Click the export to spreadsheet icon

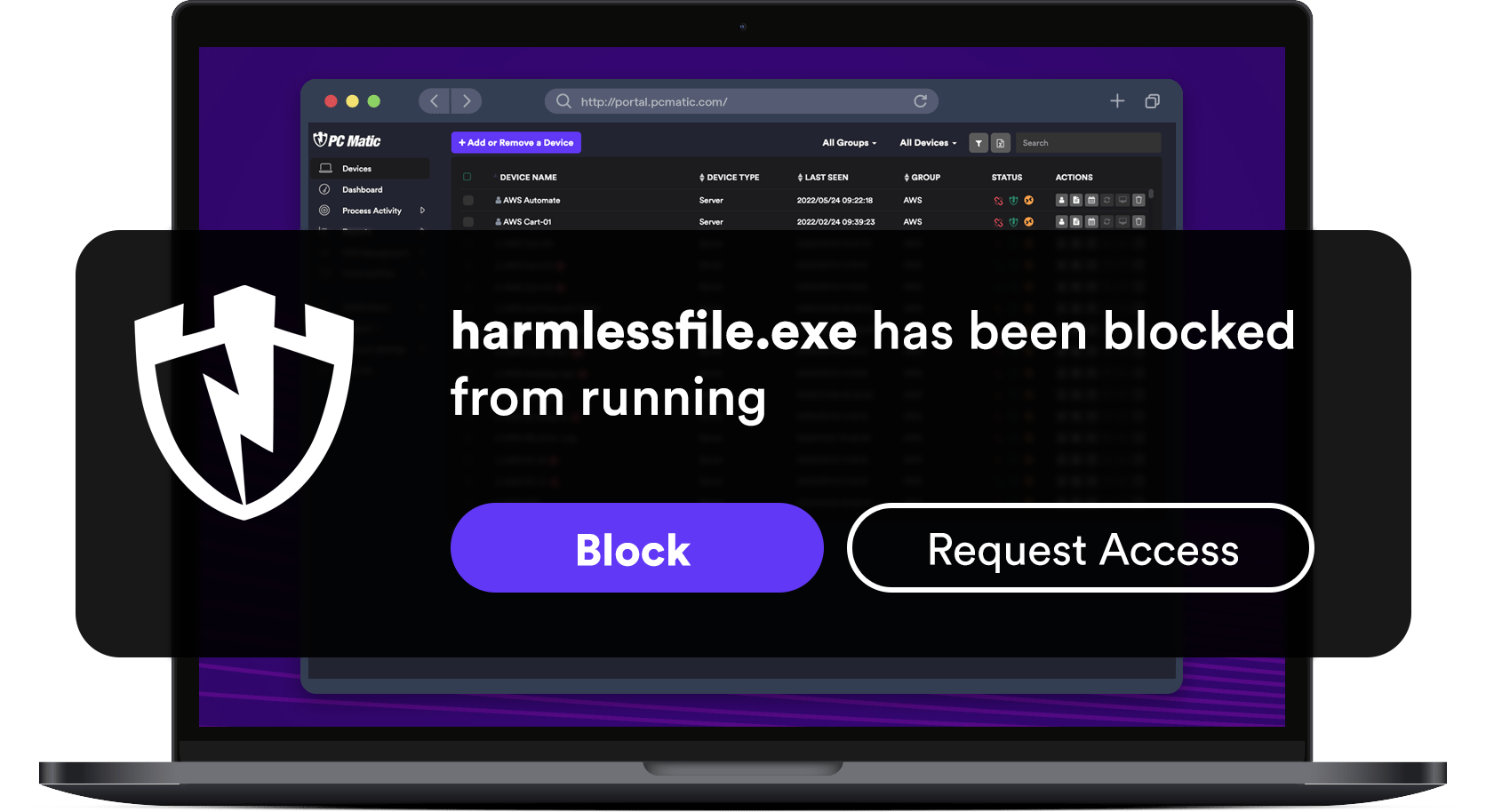coord(1001,143)
